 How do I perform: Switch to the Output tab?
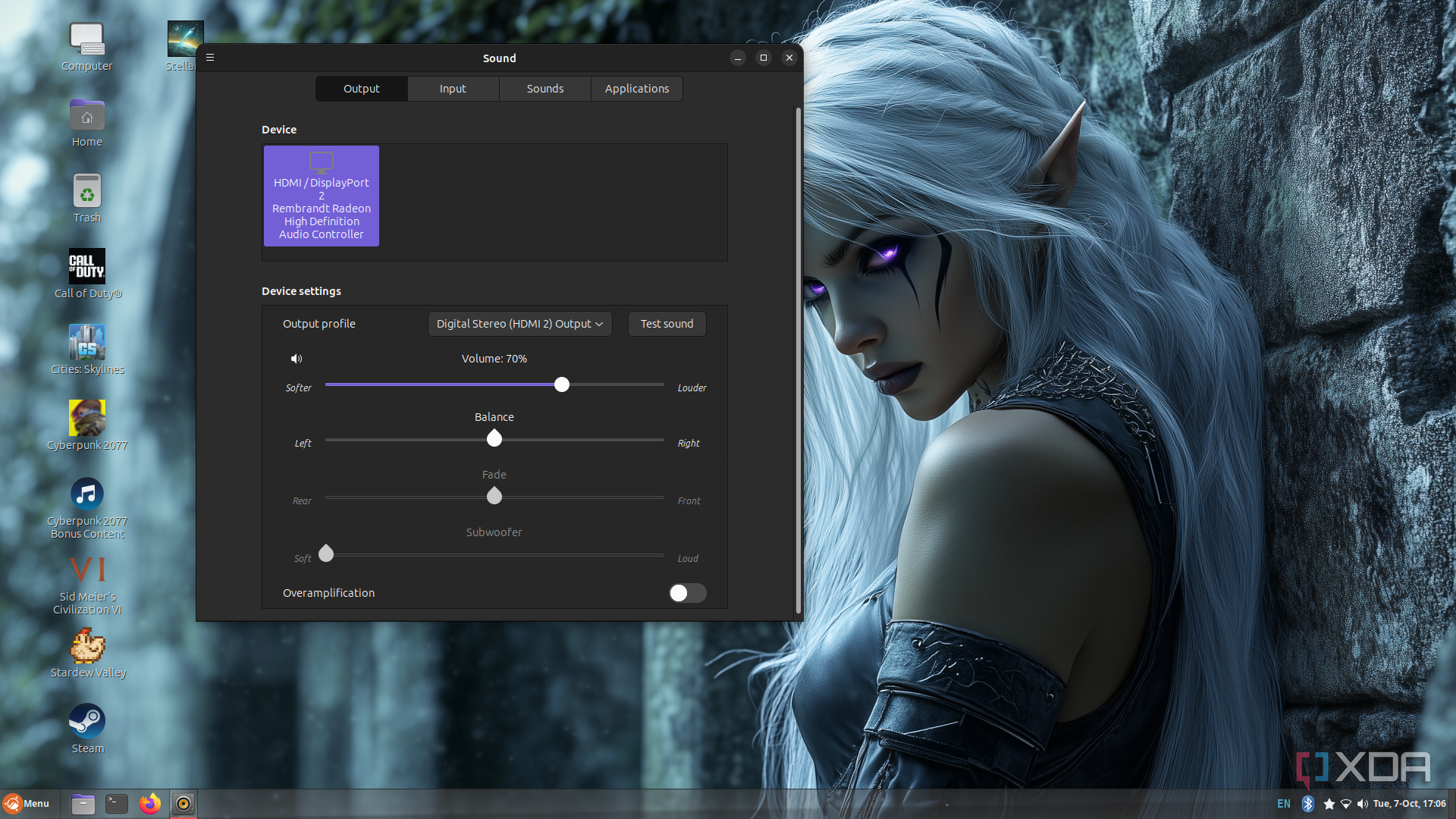click(x=362, y=89)
